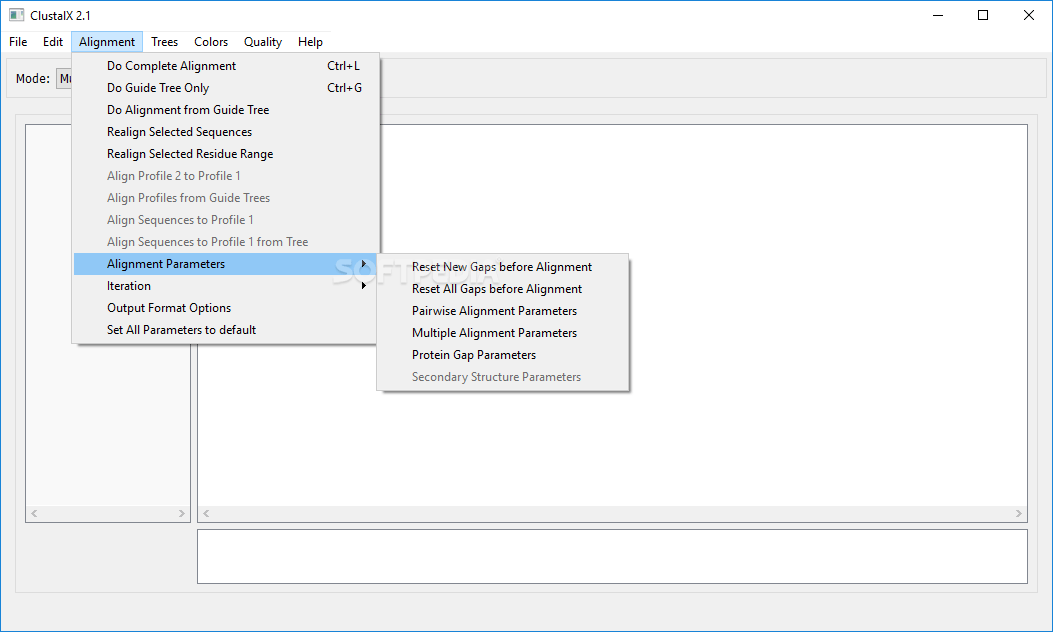Open the Quality menu
Image resolution: width=1053 pixels, height=632 pixels.
[263, 42]
